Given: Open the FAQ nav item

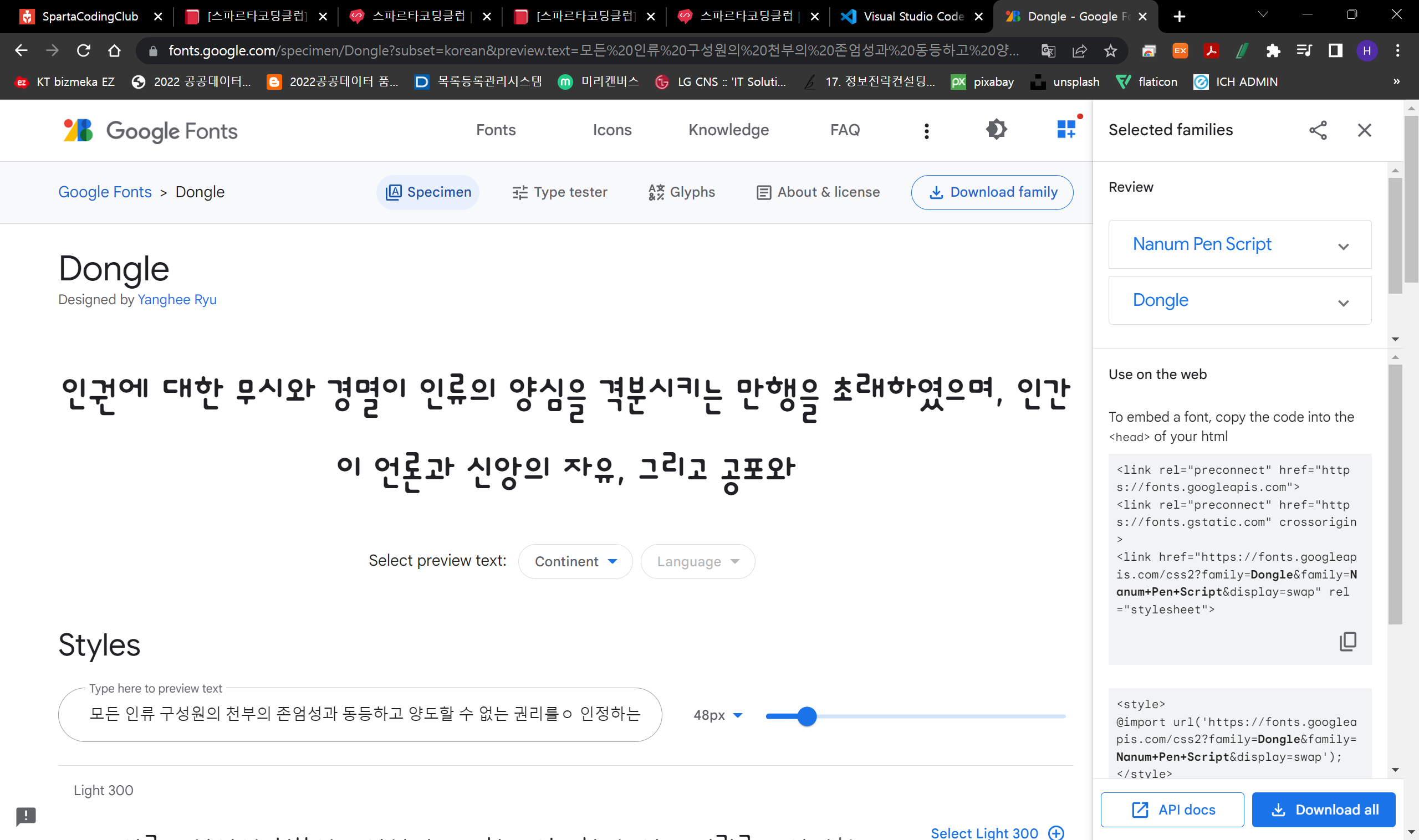Looking at the screenshot, I should coord(844,130).
